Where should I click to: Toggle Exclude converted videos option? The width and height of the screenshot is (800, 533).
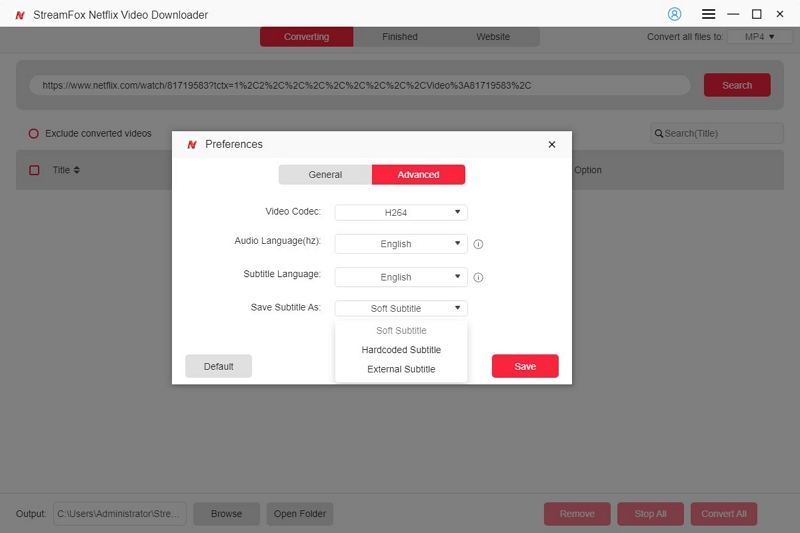[34, 134]
